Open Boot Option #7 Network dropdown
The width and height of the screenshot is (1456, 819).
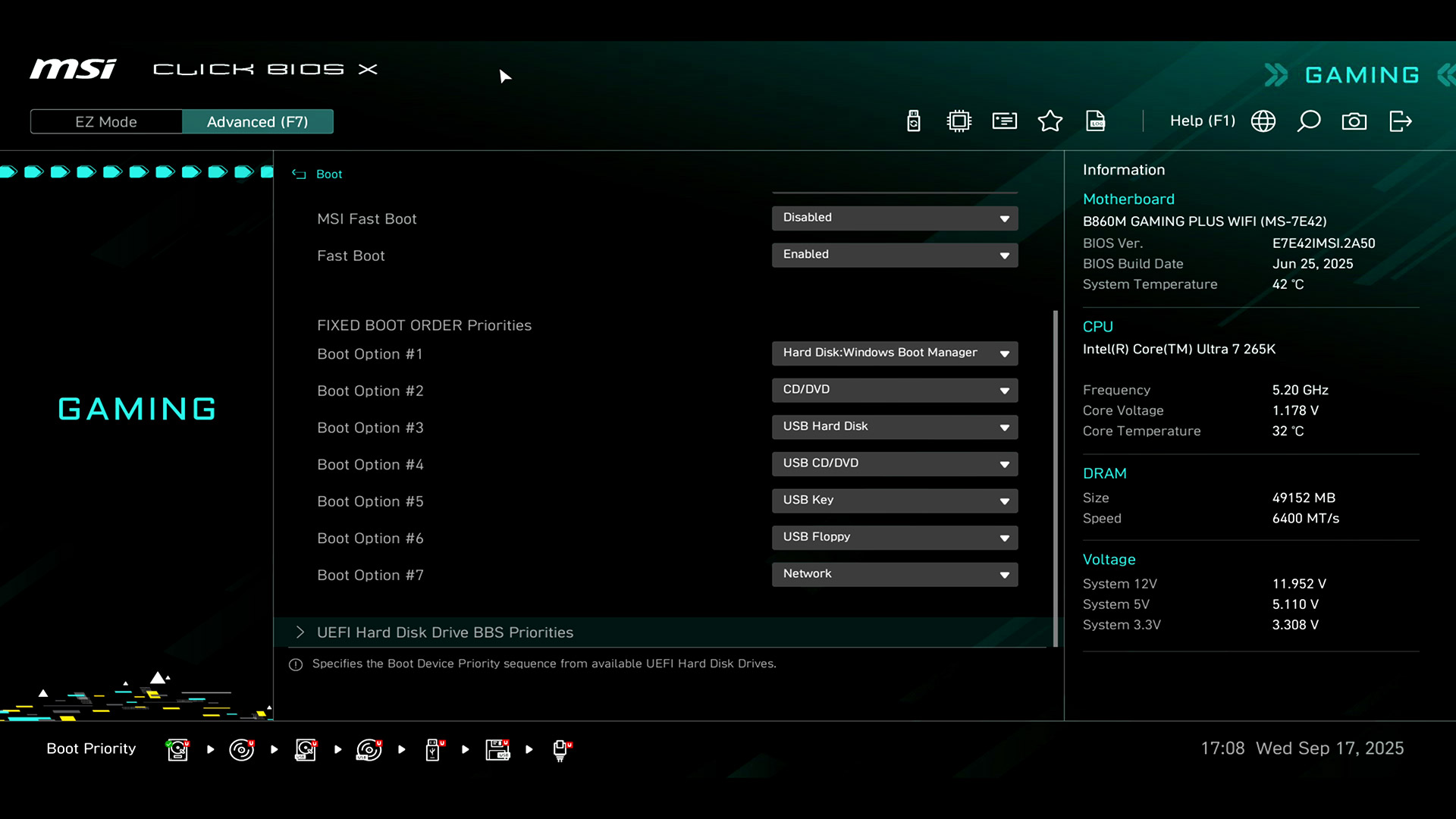coord(895,574)
